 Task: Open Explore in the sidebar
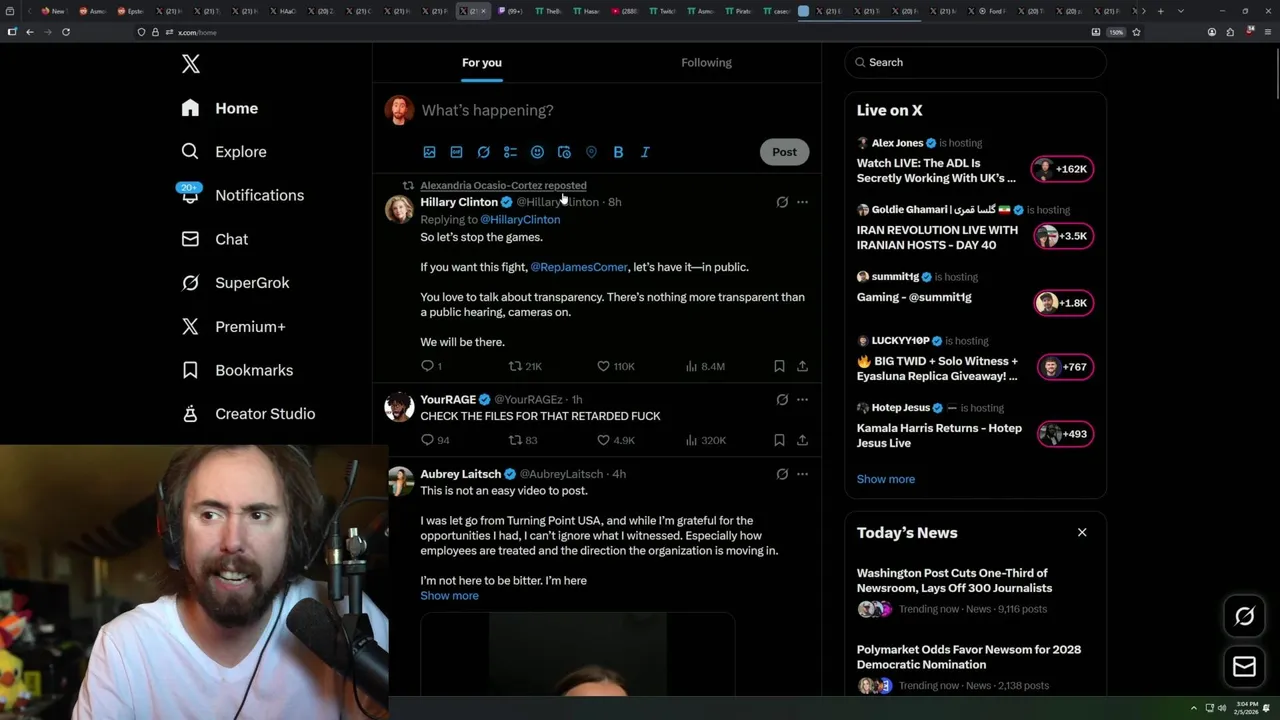224,152
